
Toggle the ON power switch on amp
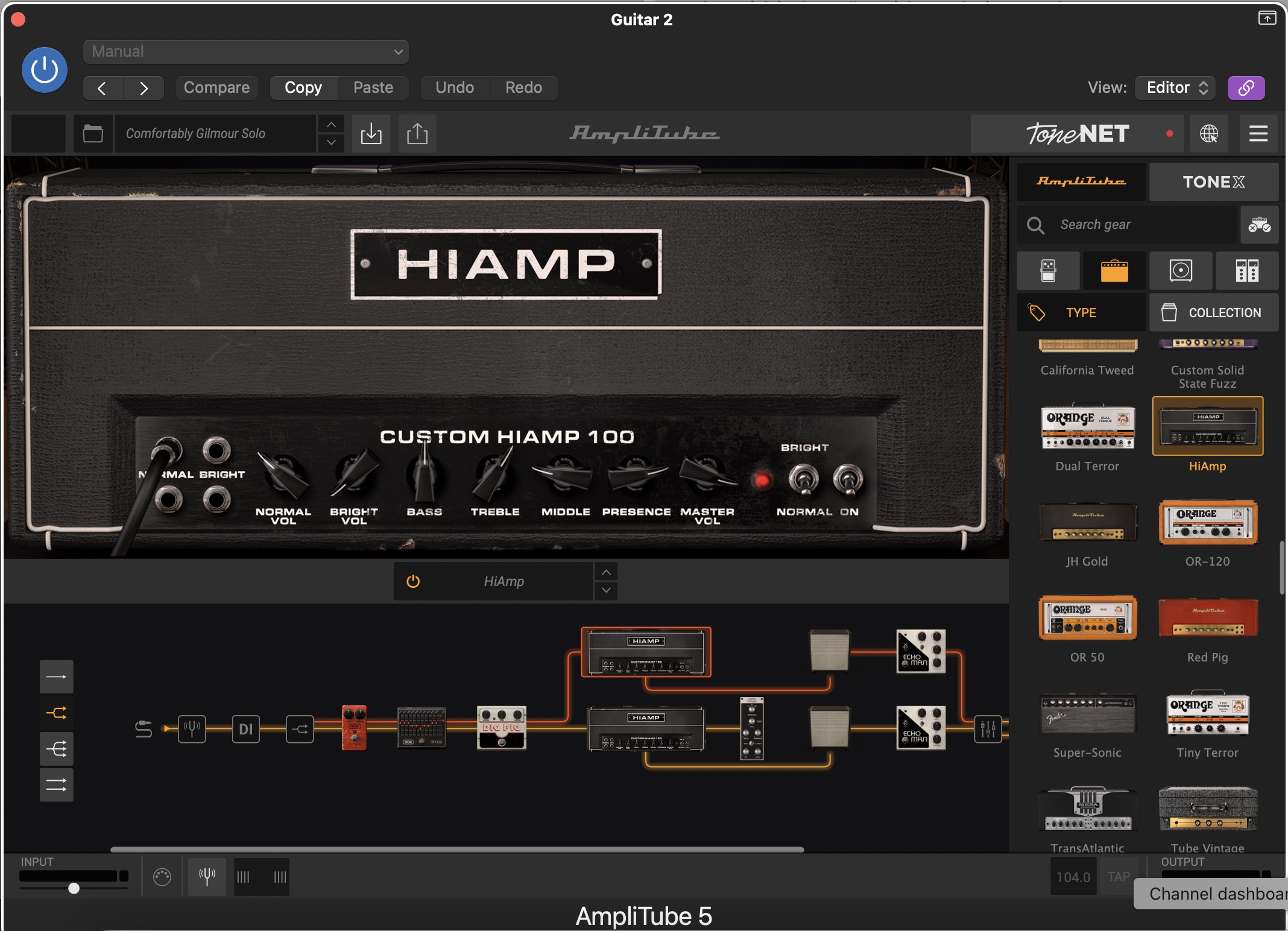(848, 480)
